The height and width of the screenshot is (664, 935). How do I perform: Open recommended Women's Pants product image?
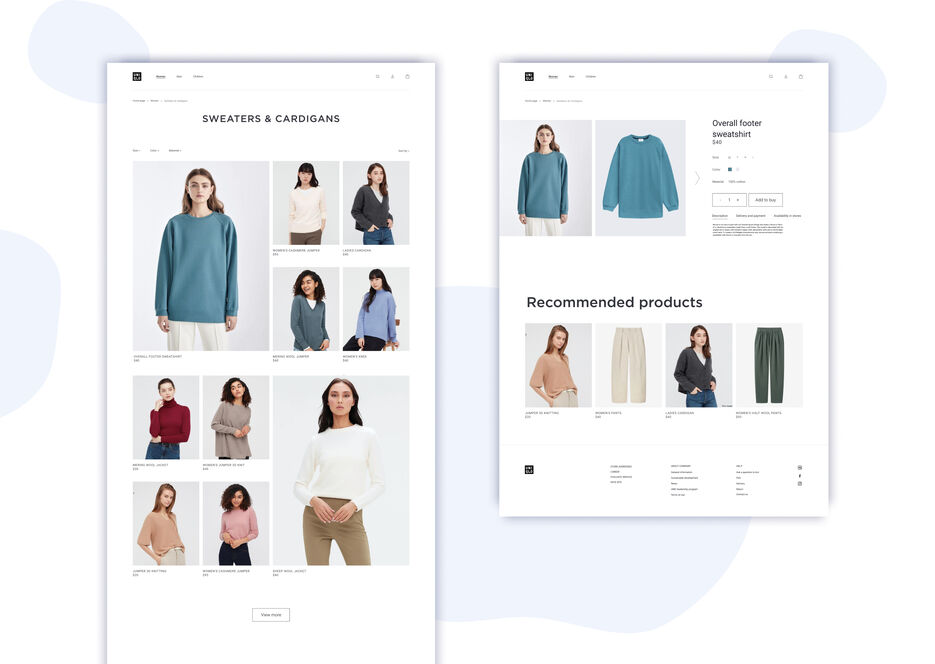629,365
